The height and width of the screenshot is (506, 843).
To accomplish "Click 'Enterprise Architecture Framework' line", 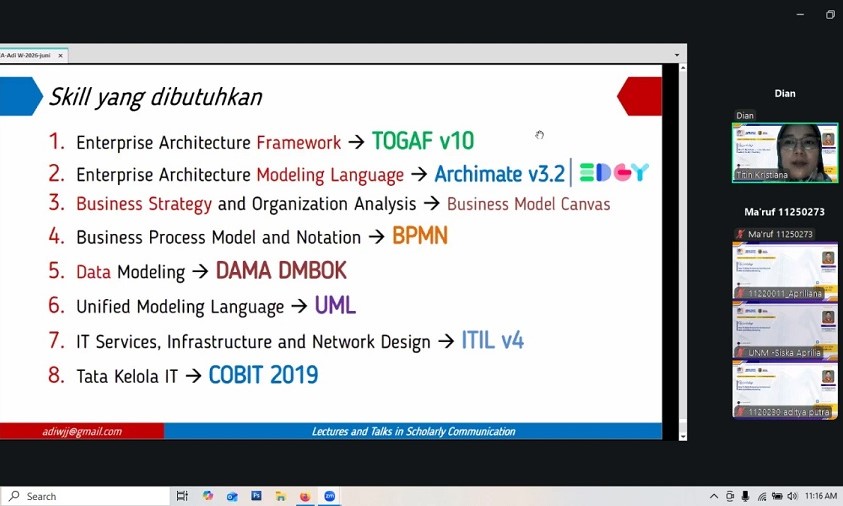I will point(209,142).
